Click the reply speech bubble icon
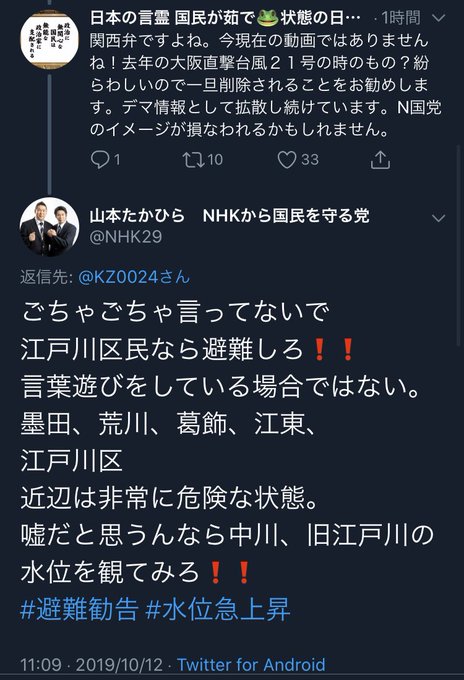This screenshot has height=680, width=464. (100, 160)
